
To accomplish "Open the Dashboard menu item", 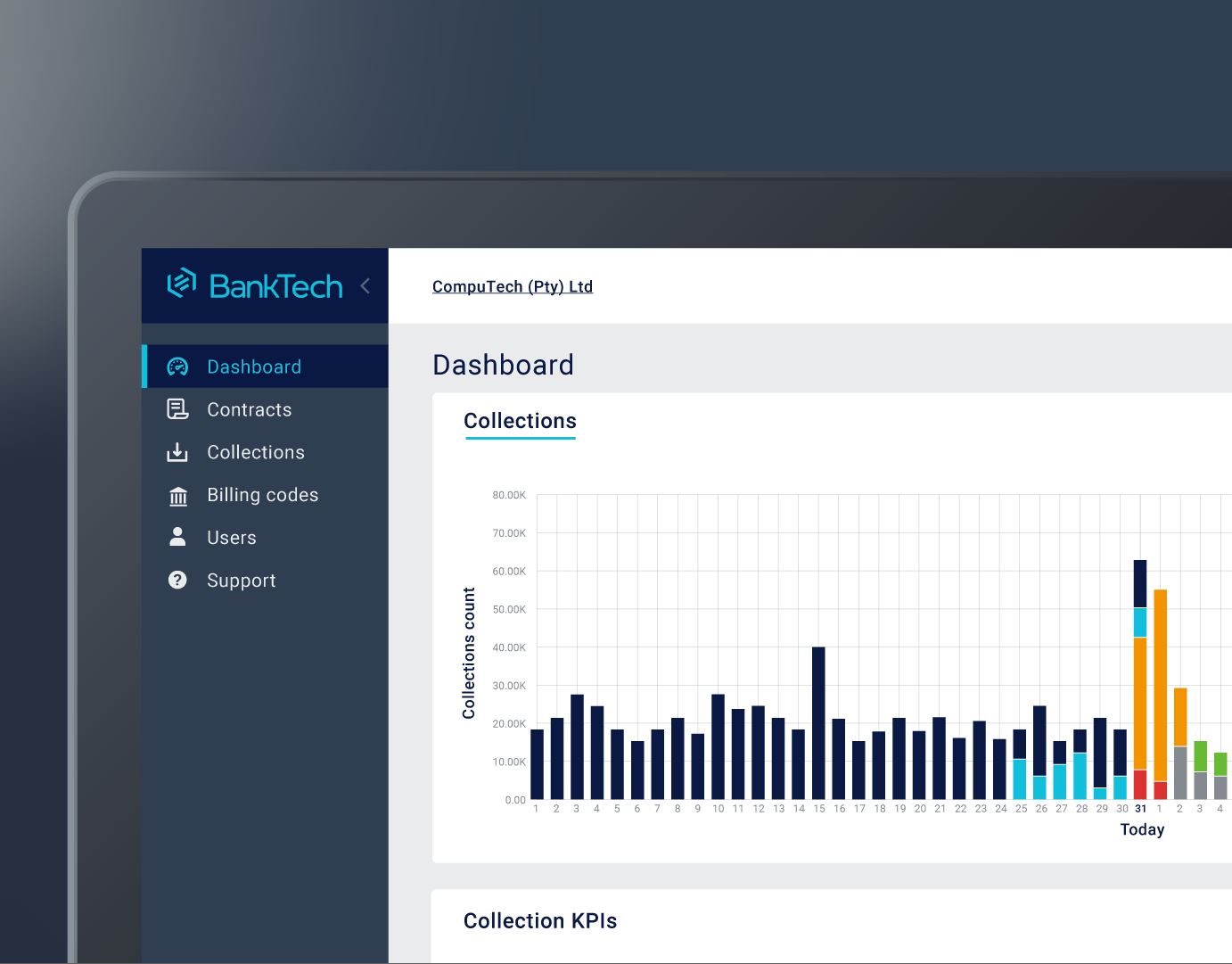I will point(265,367).
